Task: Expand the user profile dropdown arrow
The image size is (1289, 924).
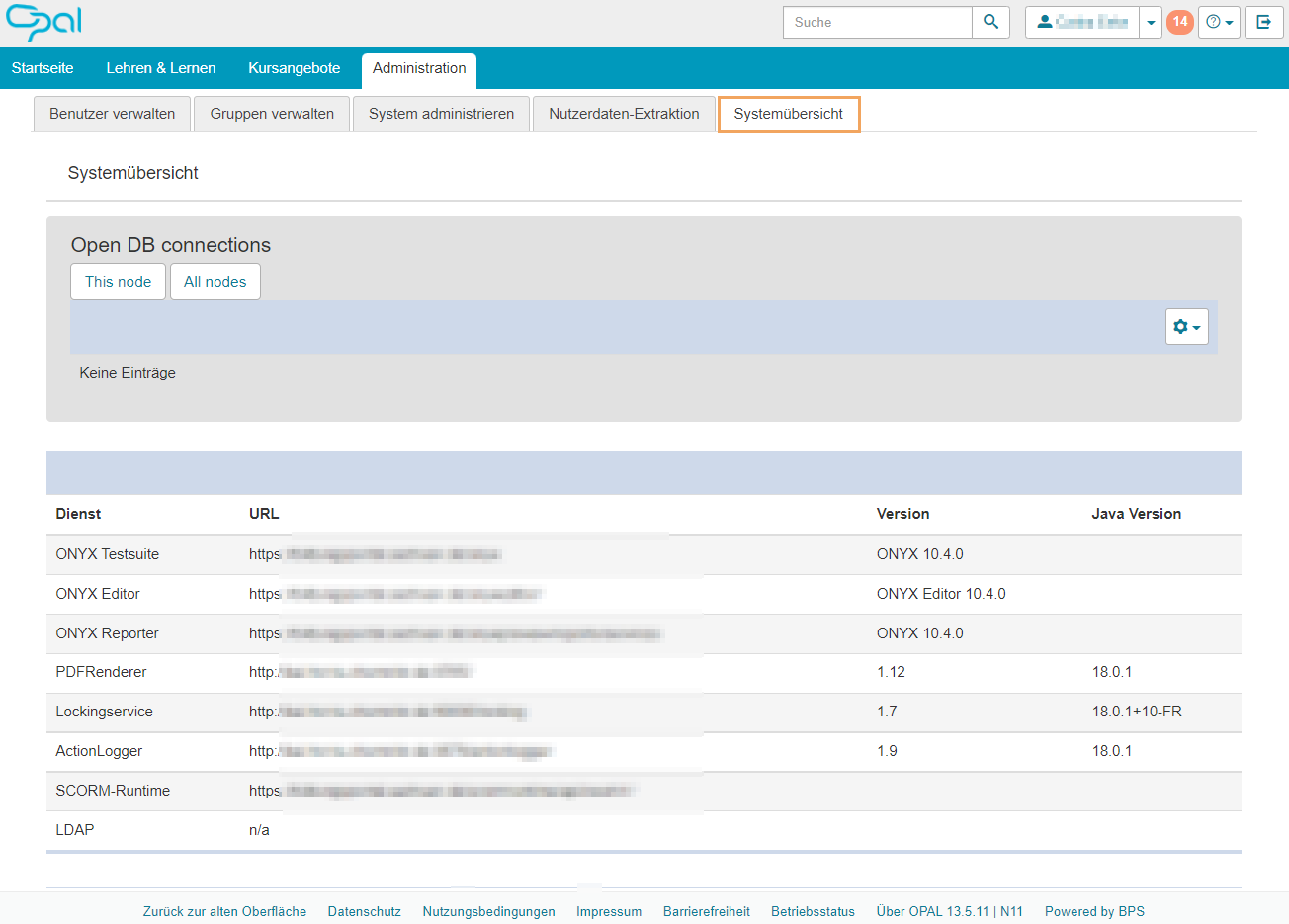Action: 1151,22
